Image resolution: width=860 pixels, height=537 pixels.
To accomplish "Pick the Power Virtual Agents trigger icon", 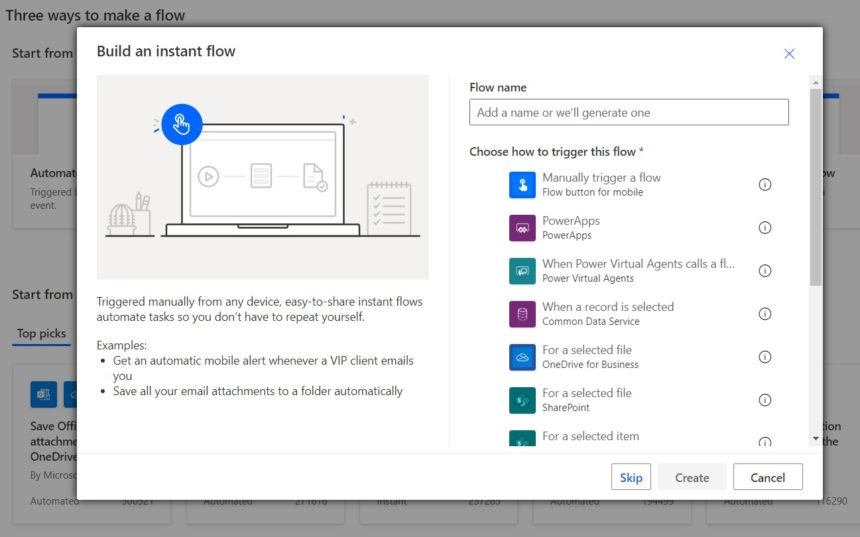I will [522, 271].
